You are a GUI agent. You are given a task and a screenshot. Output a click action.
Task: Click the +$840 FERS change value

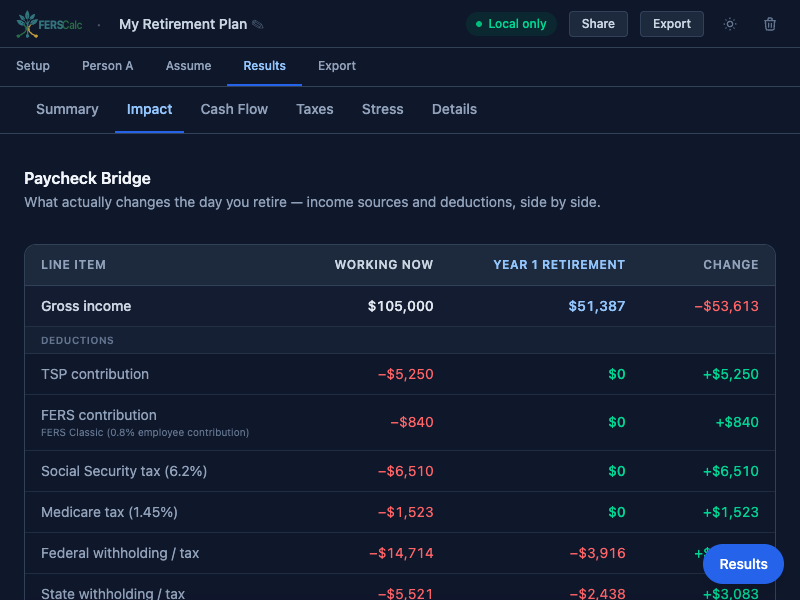[x=737, y=422]
